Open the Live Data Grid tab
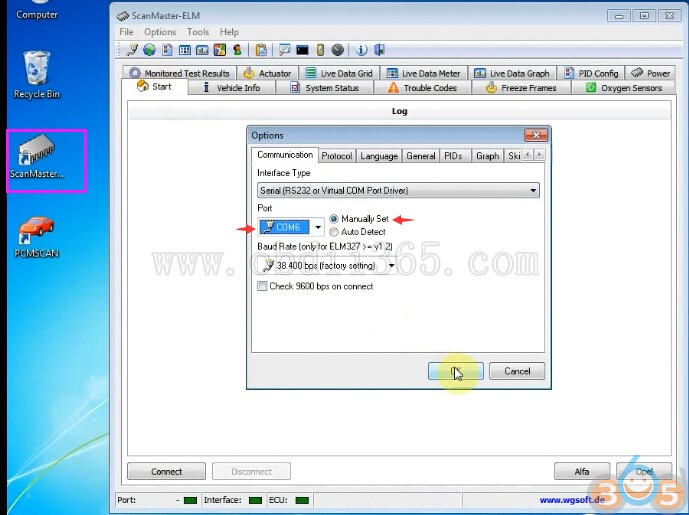The height and width of the screenshot is (515, 689). point(339,73)
